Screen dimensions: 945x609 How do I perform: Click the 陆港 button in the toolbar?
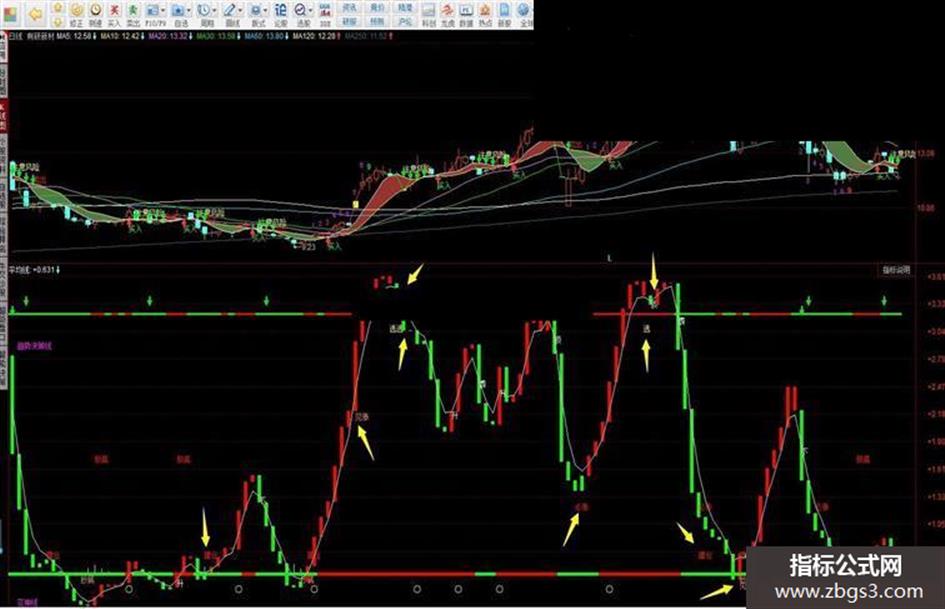pyautogui.click(x=405, y=7)
